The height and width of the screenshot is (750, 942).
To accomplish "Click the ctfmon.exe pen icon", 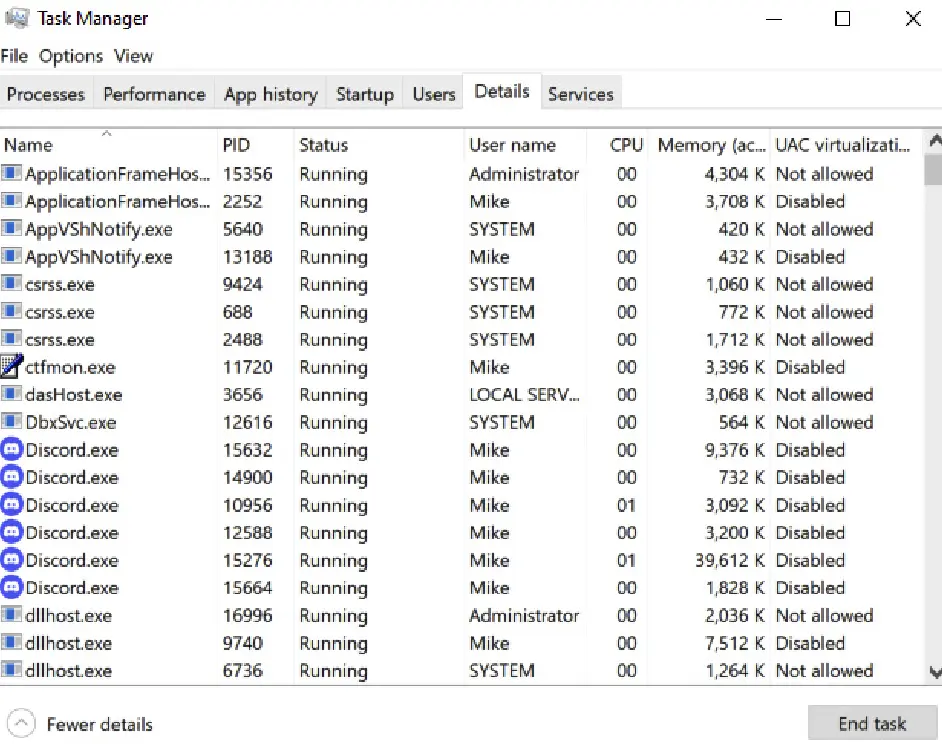I will [x=12, y=367].
